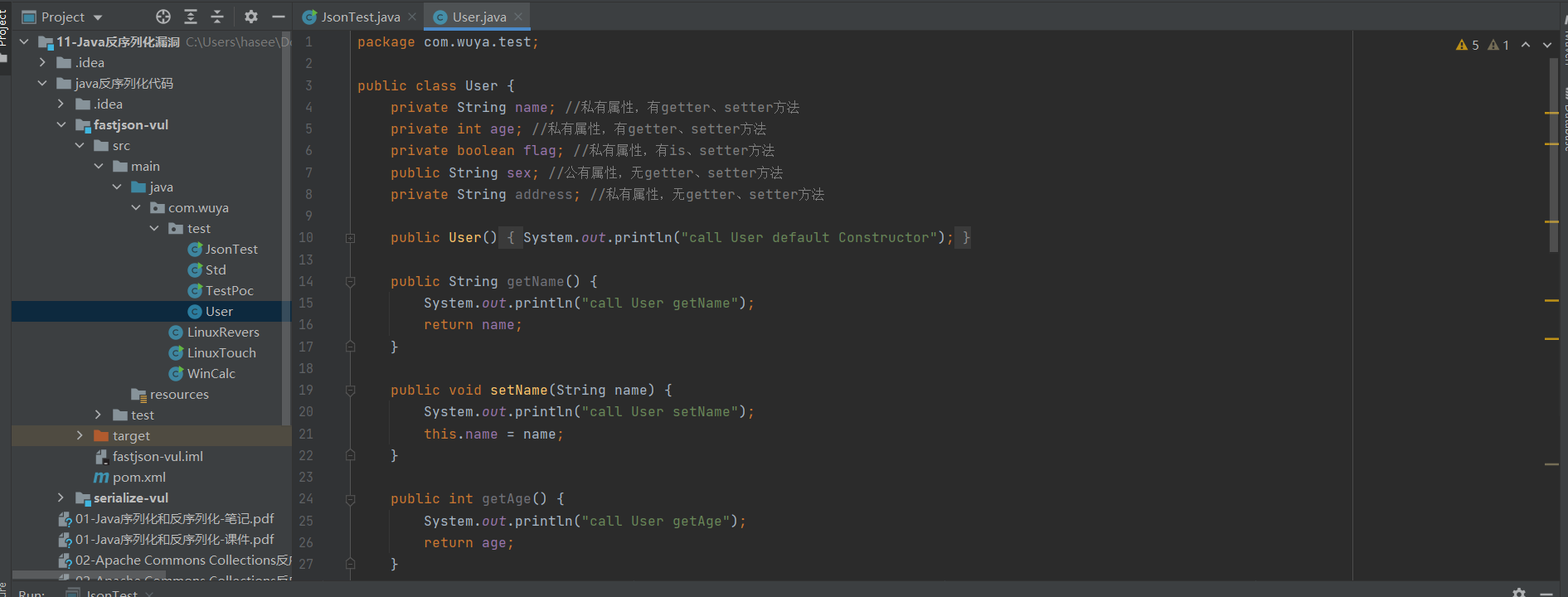
Task: Expand the test folder under src
Action: pos(98,415)
